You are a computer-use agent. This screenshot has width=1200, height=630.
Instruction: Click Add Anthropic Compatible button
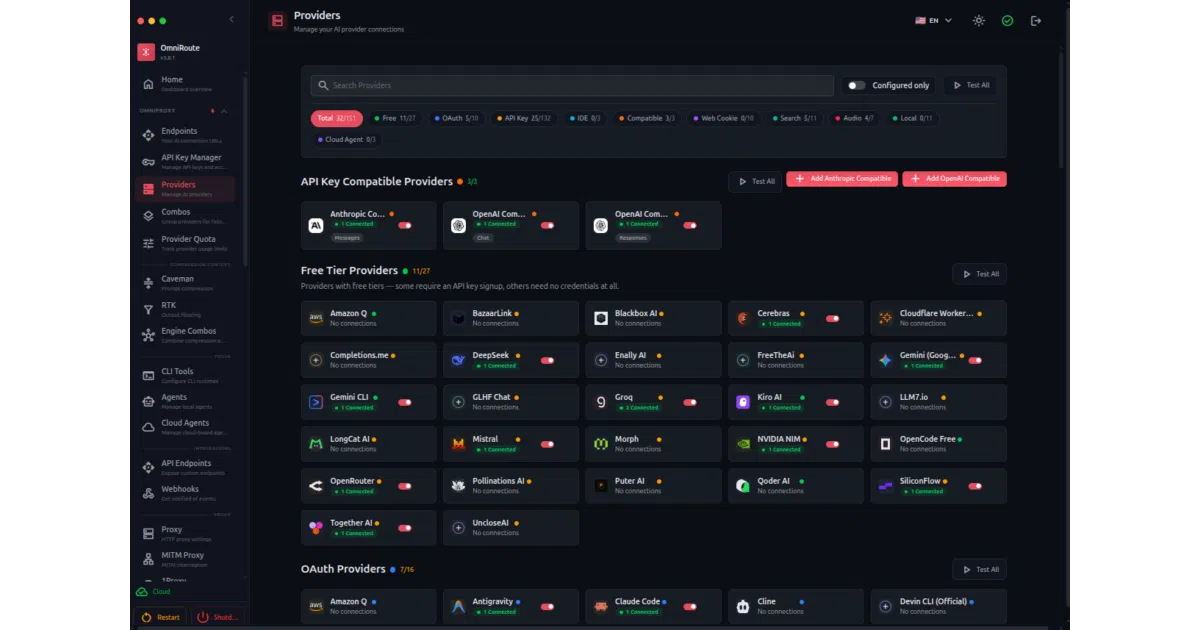841,179
